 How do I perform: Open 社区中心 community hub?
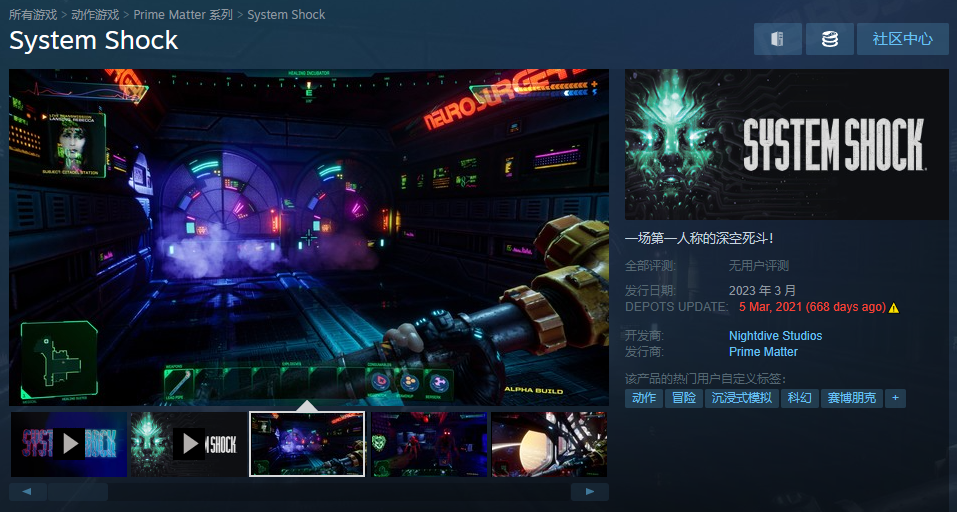click(903, 39)
